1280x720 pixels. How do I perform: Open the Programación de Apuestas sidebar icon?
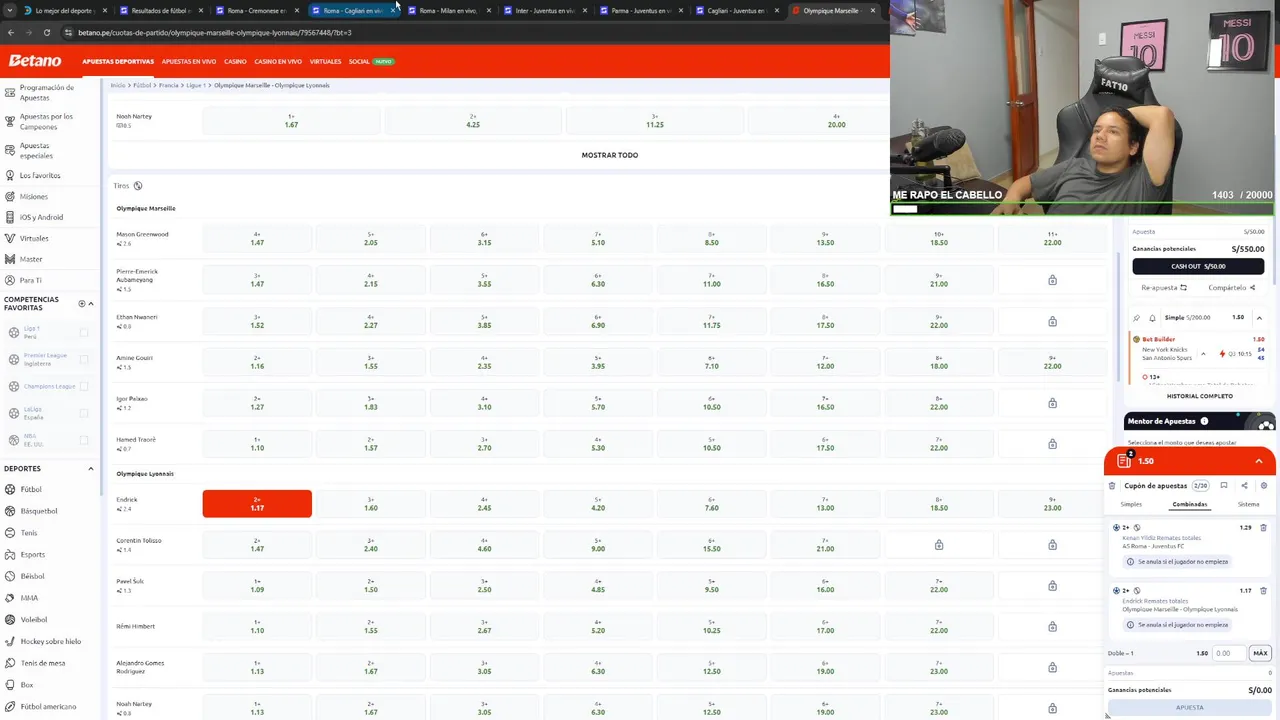(x=9, y=93)
